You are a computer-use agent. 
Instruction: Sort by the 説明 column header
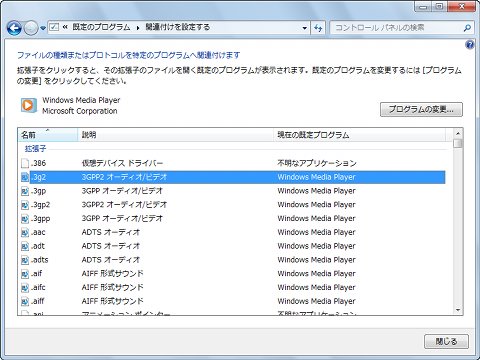click(x=175, y=135)
